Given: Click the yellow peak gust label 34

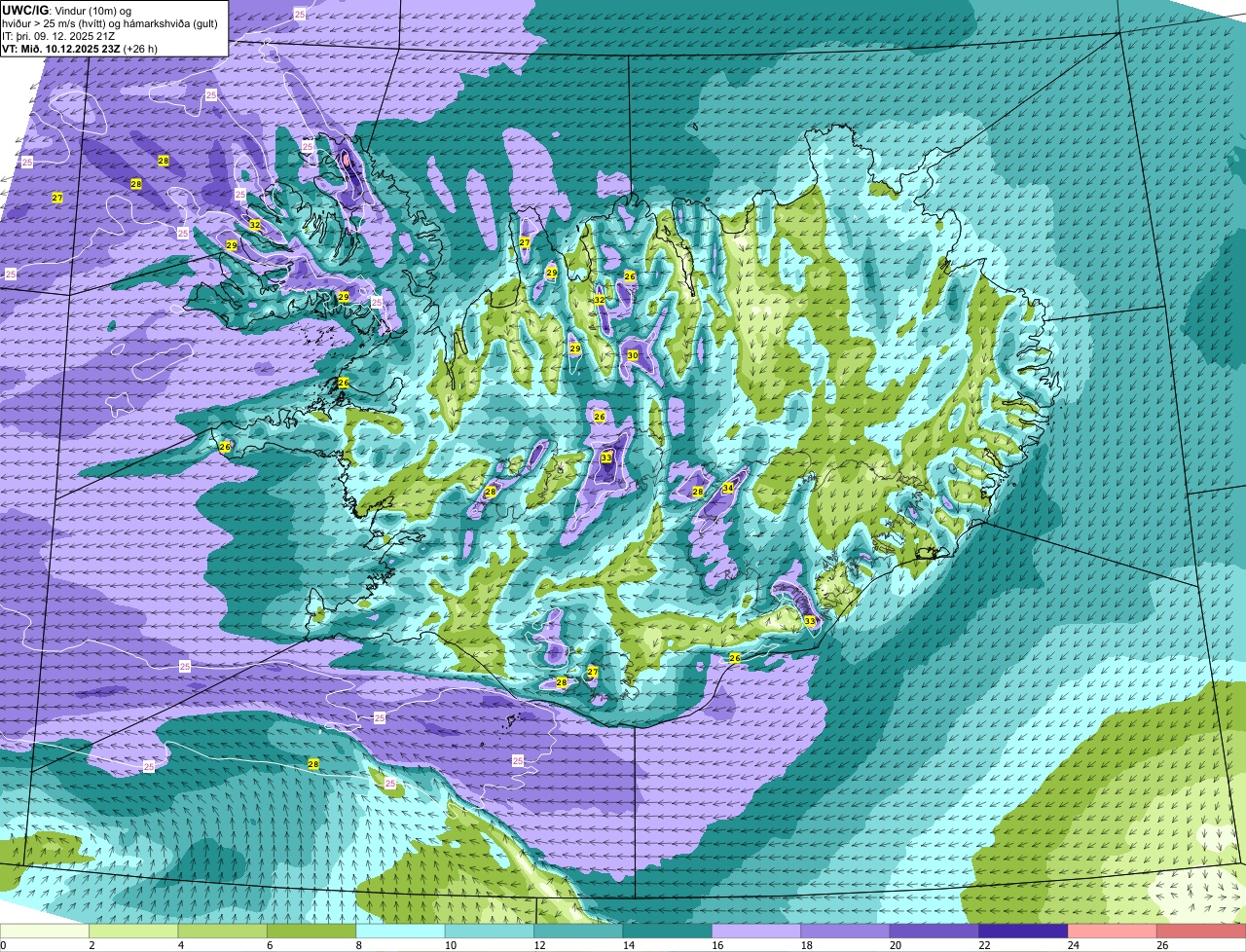Looking at the screenshot, I should [x=728, y=488].
